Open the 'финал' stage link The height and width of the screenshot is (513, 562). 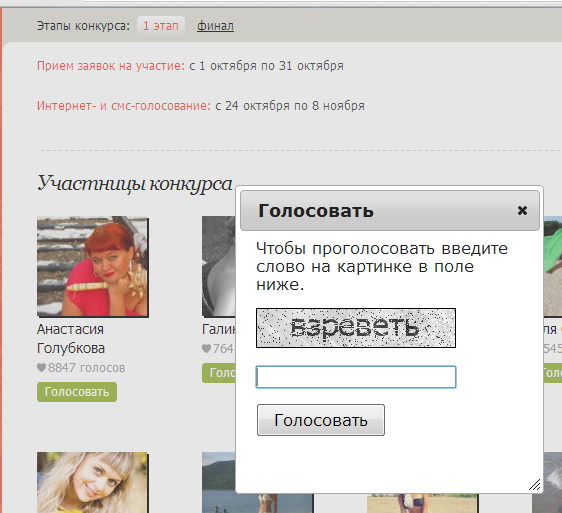(x=215, y=26)
